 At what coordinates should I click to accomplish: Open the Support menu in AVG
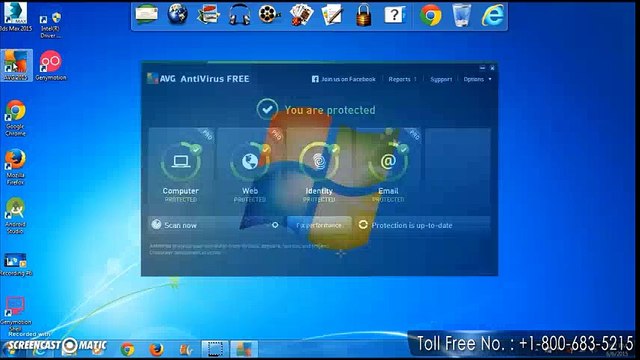coord(441,79)
